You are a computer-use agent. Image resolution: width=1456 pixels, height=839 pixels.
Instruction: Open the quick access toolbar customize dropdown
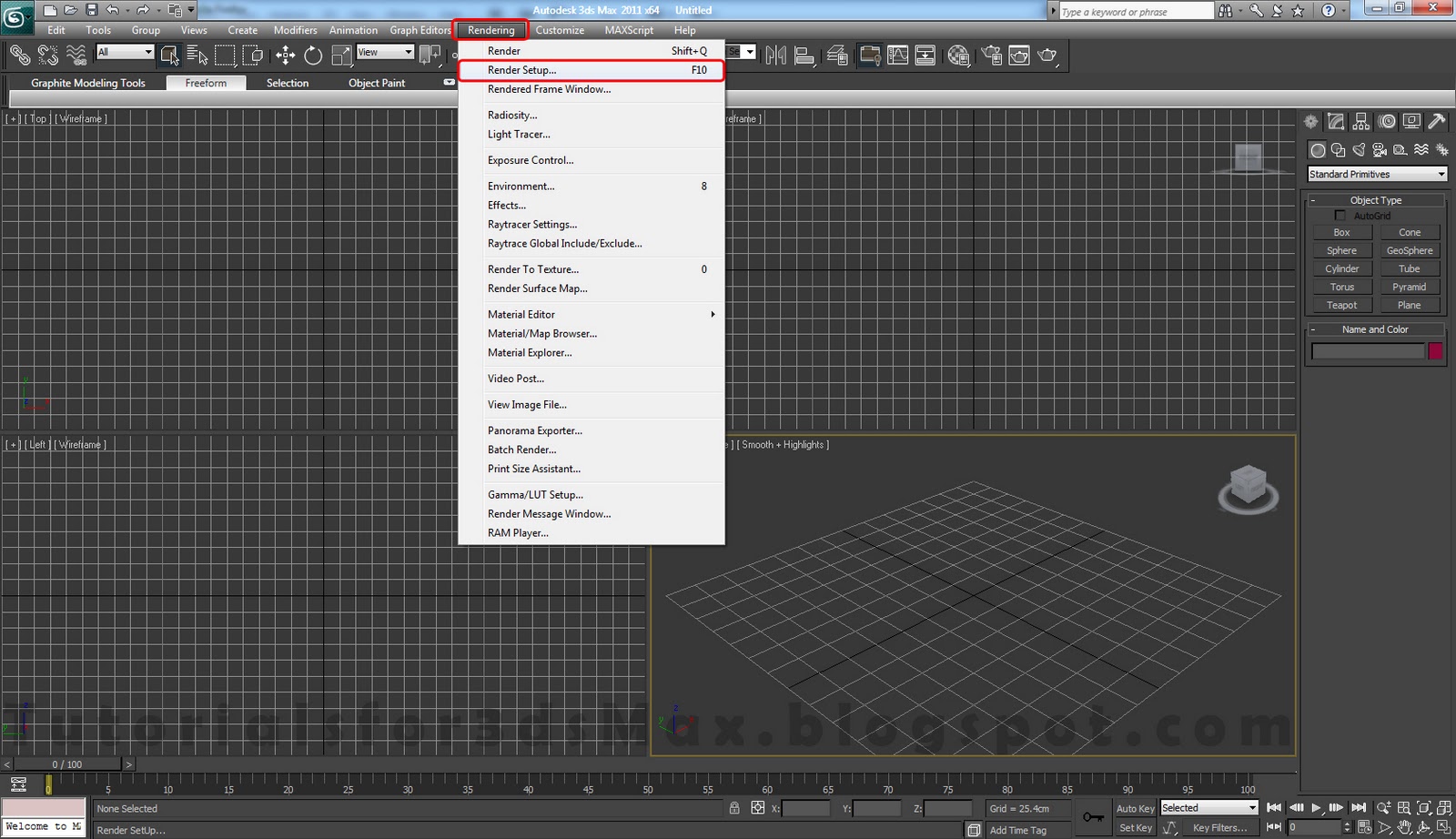[191, 10]
